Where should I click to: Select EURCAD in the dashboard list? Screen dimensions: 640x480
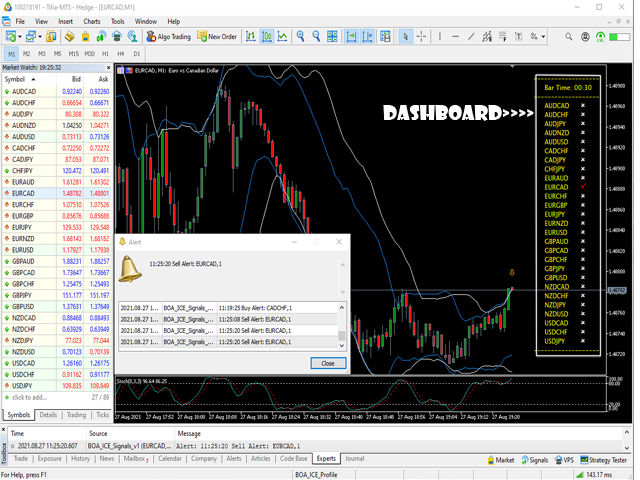point(556,187)
